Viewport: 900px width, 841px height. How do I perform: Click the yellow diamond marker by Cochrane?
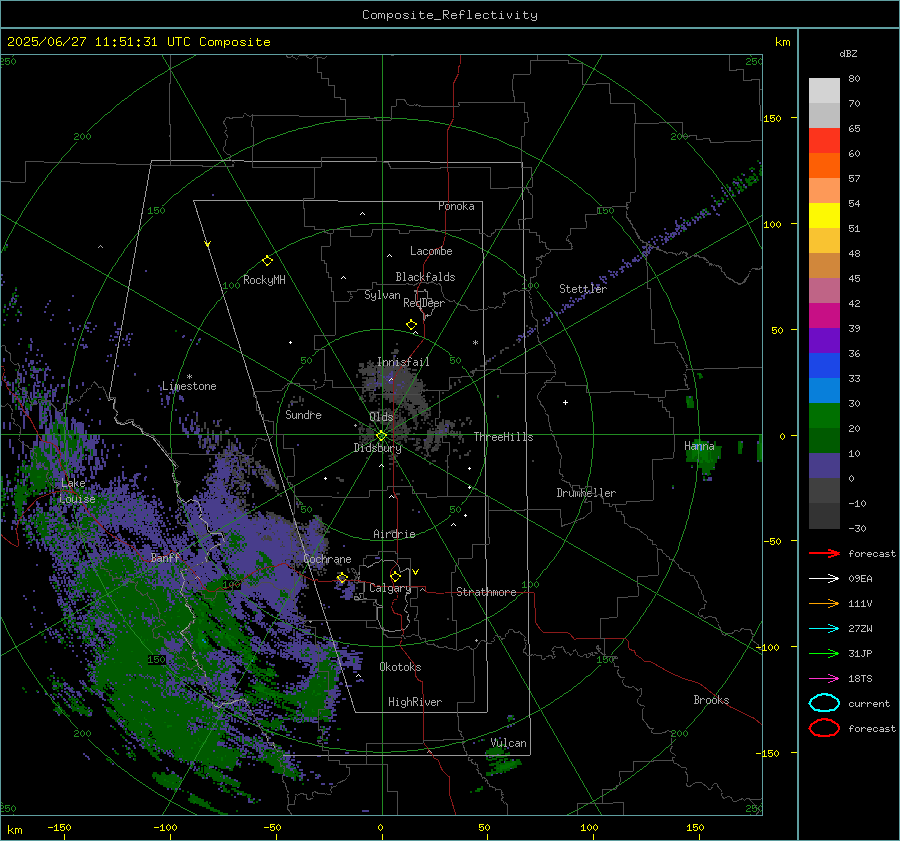click(342, 578)
